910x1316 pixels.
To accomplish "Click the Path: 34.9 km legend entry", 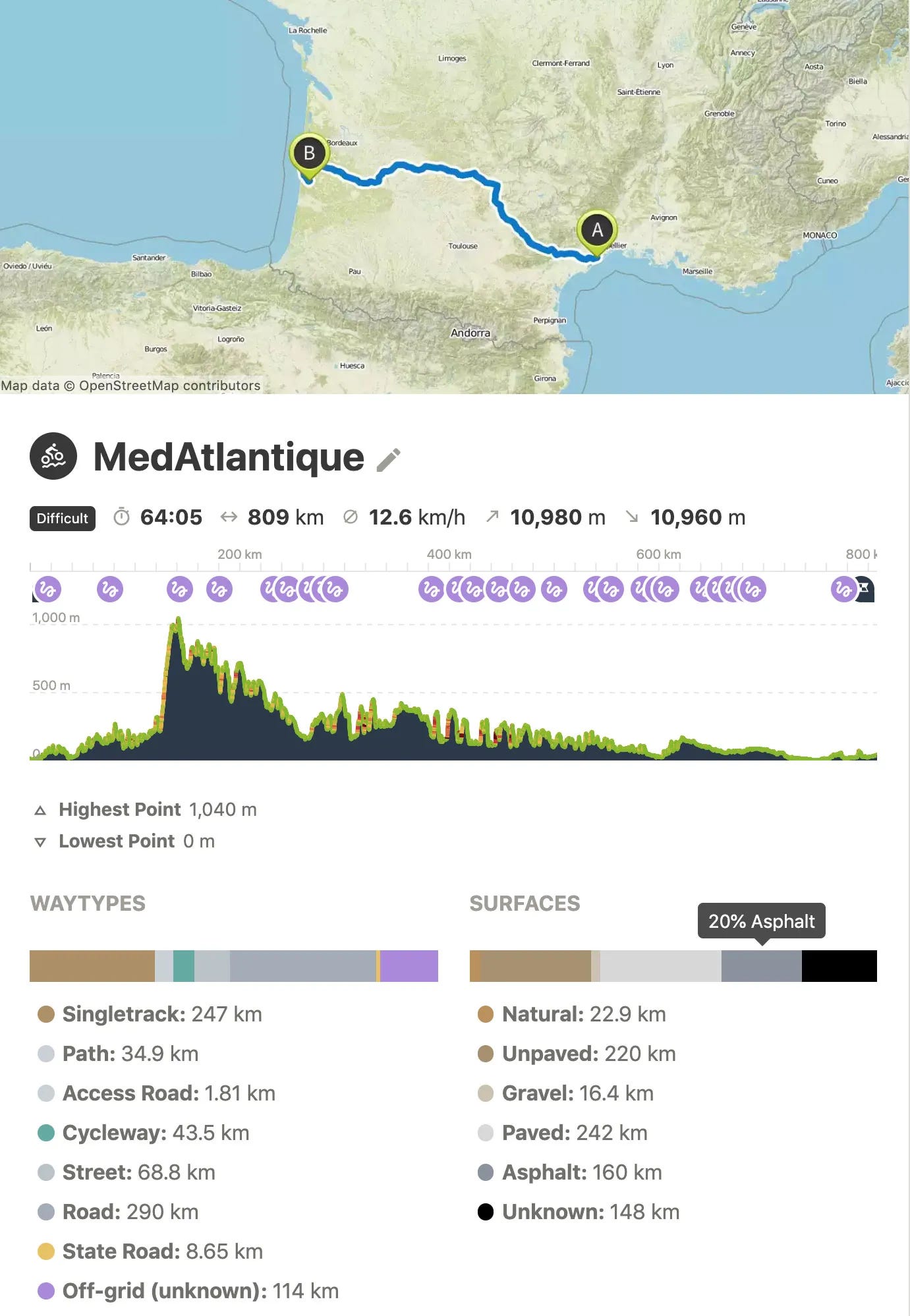I will pos(119,1053).
